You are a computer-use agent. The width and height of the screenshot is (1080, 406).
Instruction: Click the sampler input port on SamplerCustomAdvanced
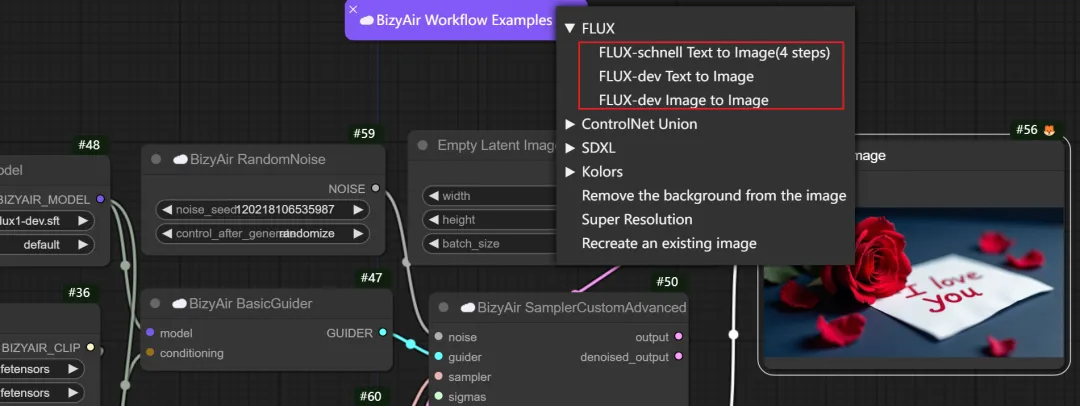point(439,377)
